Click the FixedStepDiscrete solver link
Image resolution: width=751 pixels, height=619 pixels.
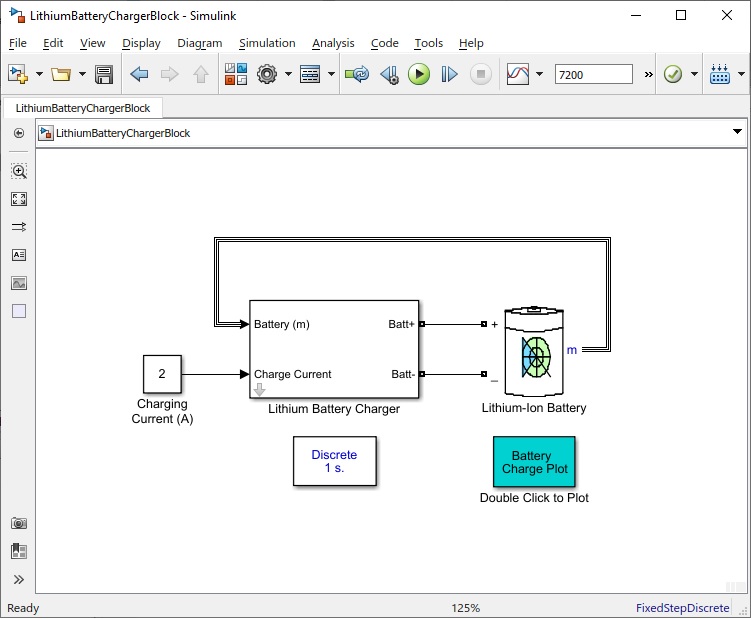pyautogui.click(x=682, y=608)
